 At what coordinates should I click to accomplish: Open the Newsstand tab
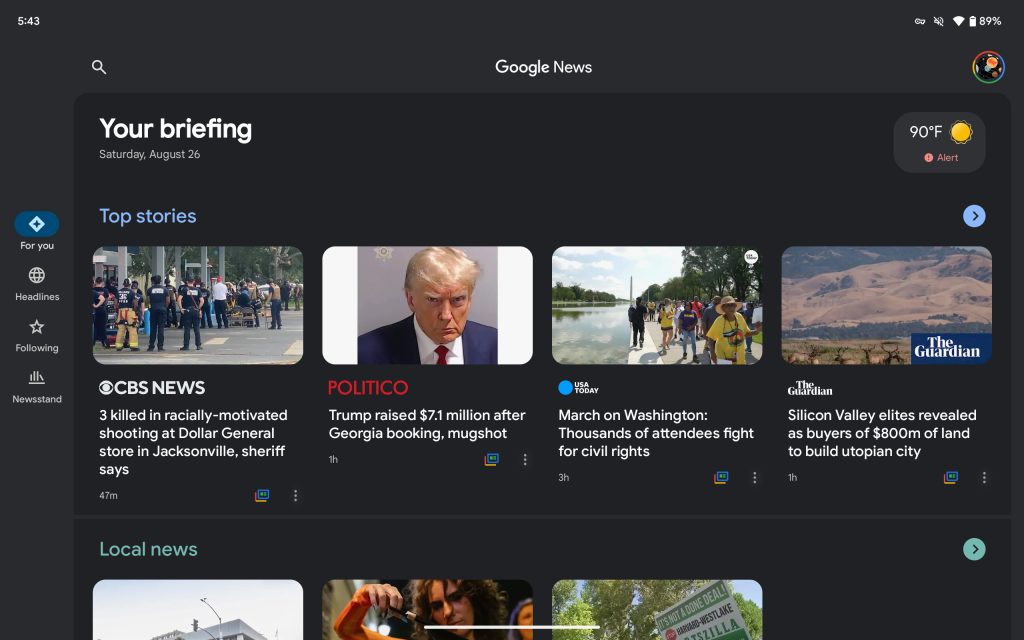tap(37, 386)
